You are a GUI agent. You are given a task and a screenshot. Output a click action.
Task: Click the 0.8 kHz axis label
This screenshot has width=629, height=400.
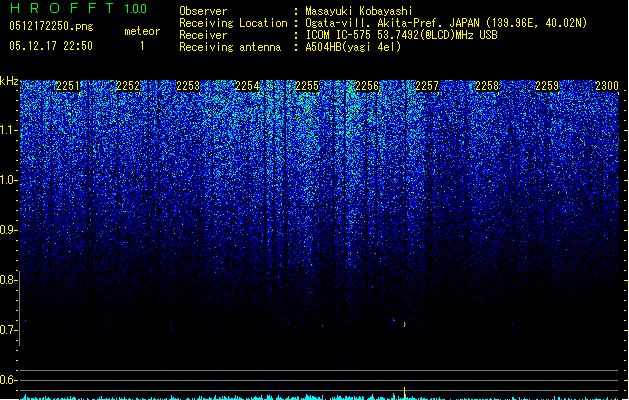(8, 280)
